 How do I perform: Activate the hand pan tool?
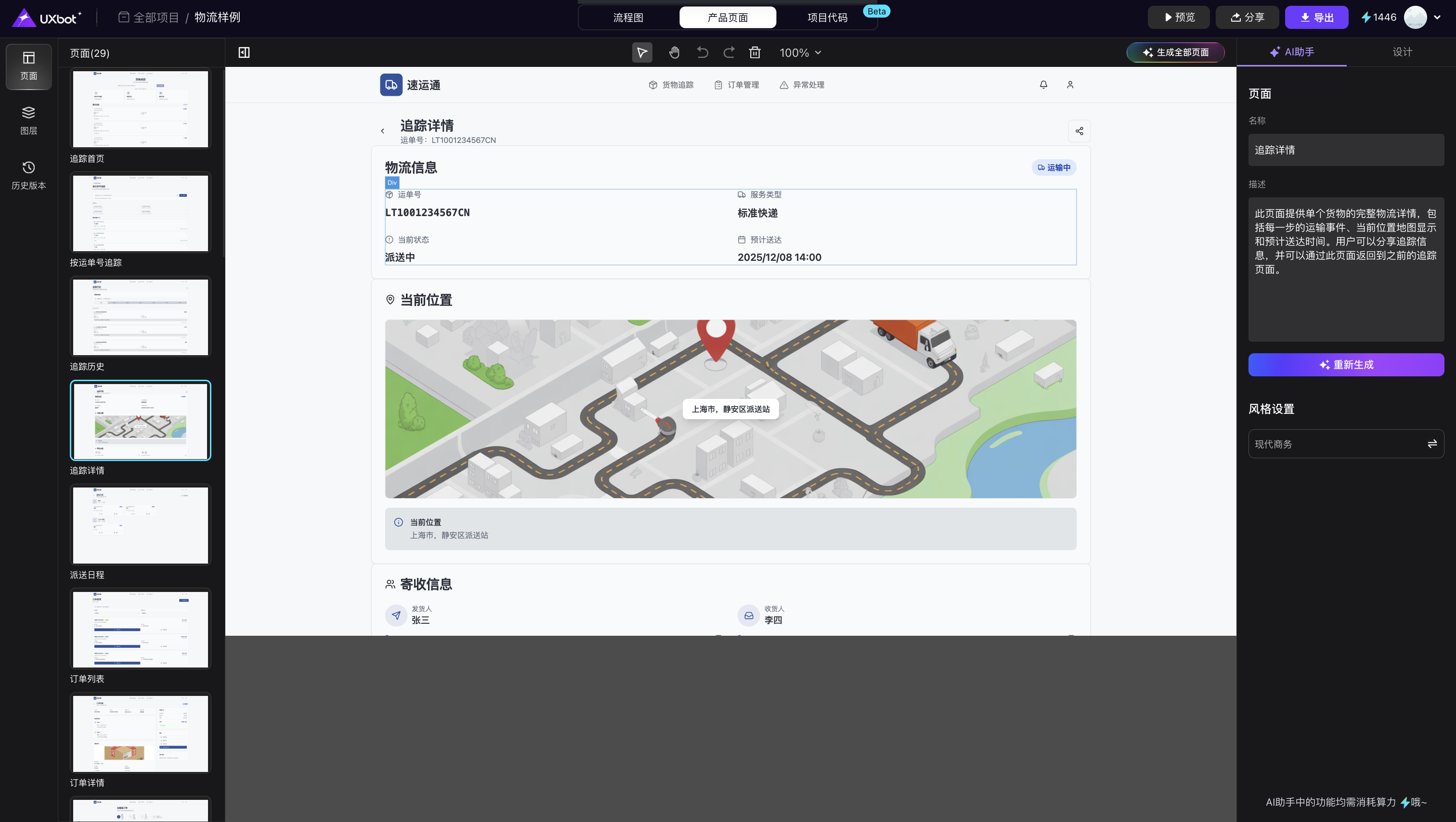click(674, 52)
